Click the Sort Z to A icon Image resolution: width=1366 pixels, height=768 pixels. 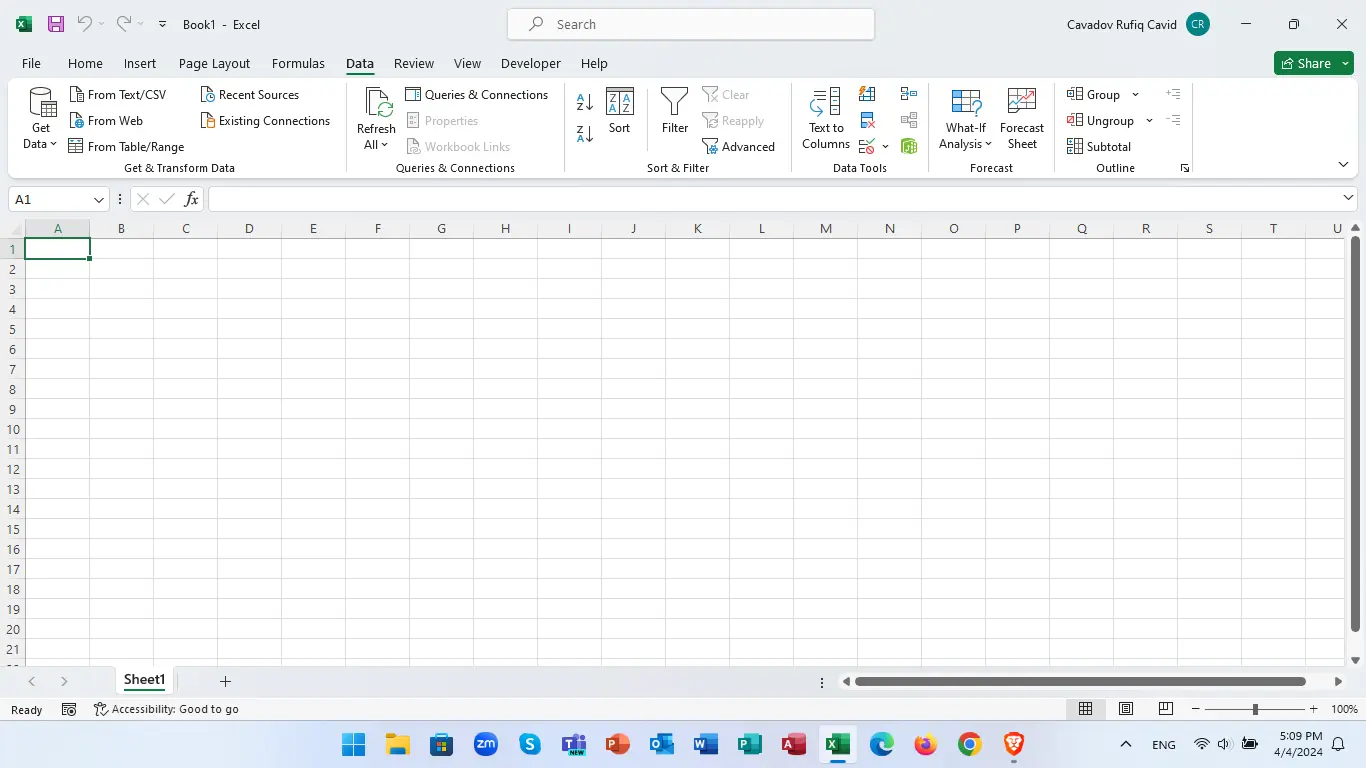pyautogui.click(x=585, y=133)
